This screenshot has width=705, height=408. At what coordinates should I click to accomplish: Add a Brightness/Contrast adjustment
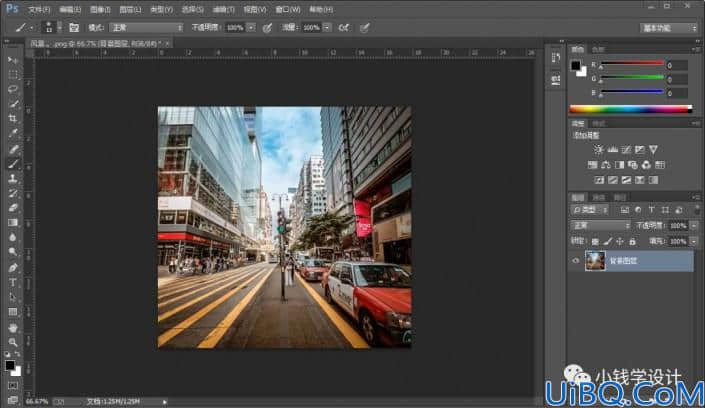pos(598,149)
